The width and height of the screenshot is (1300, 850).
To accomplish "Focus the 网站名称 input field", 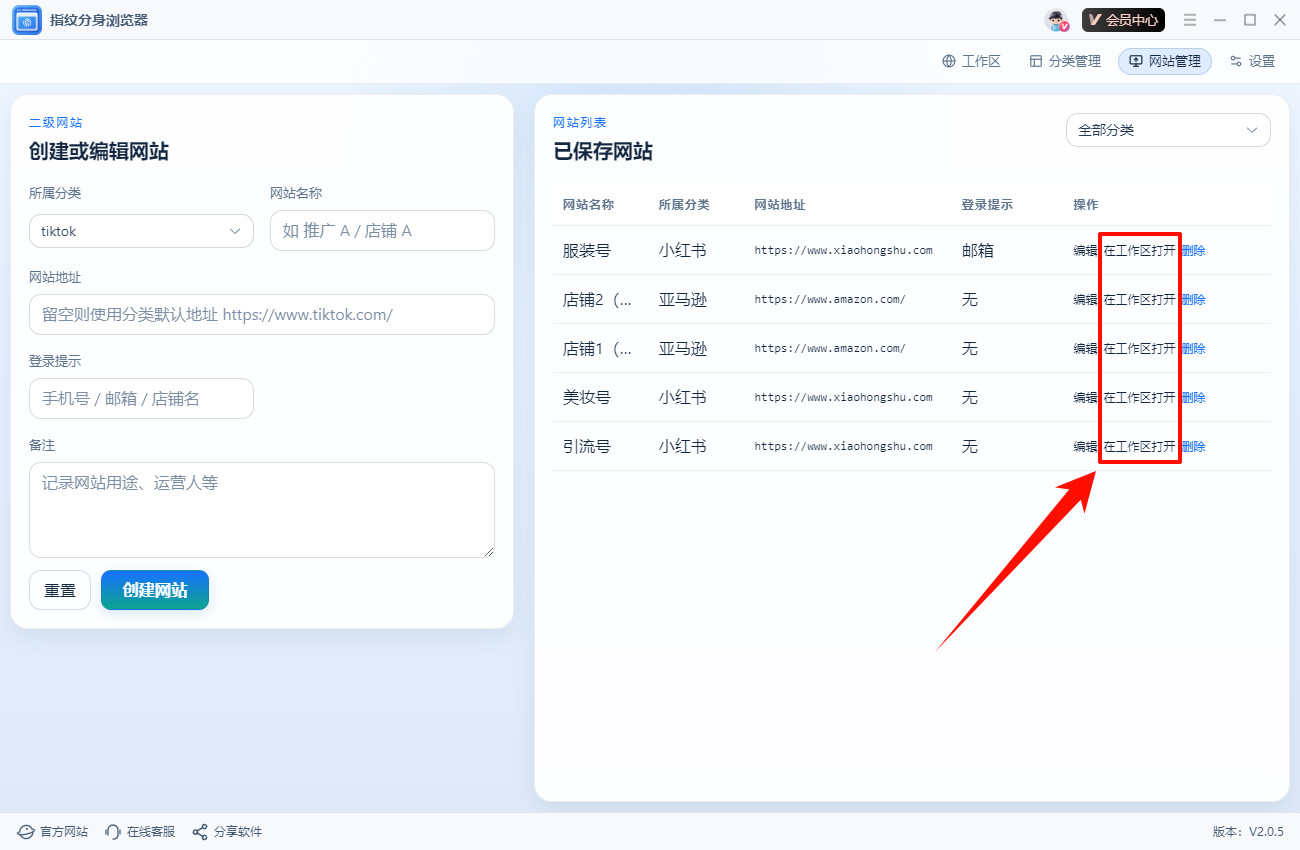I will (382, 230).
